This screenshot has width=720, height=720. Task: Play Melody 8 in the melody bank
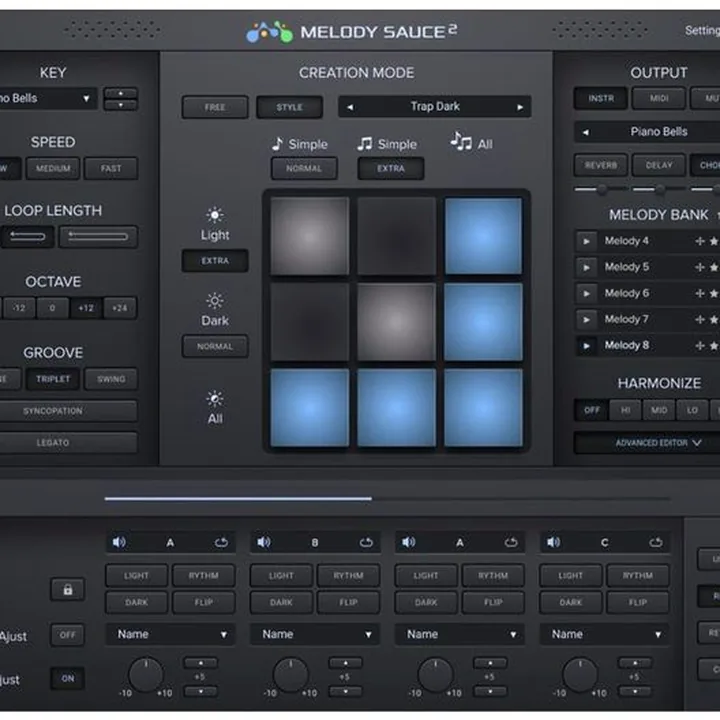(586, 346)
